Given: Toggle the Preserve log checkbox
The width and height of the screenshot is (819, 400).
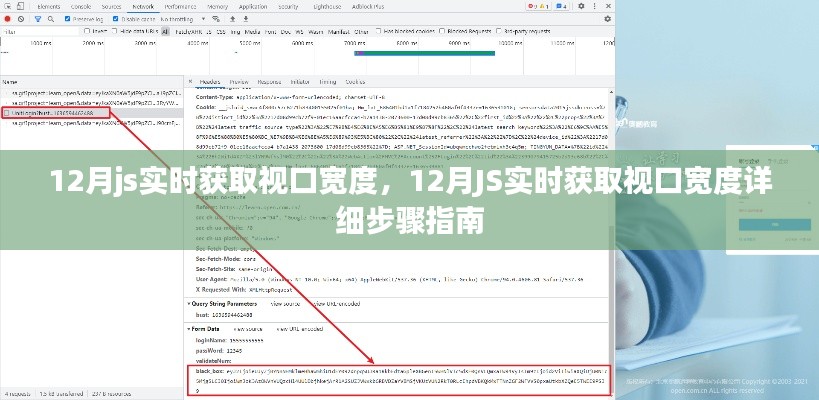Looking at the screenshot, I should 67,19.
